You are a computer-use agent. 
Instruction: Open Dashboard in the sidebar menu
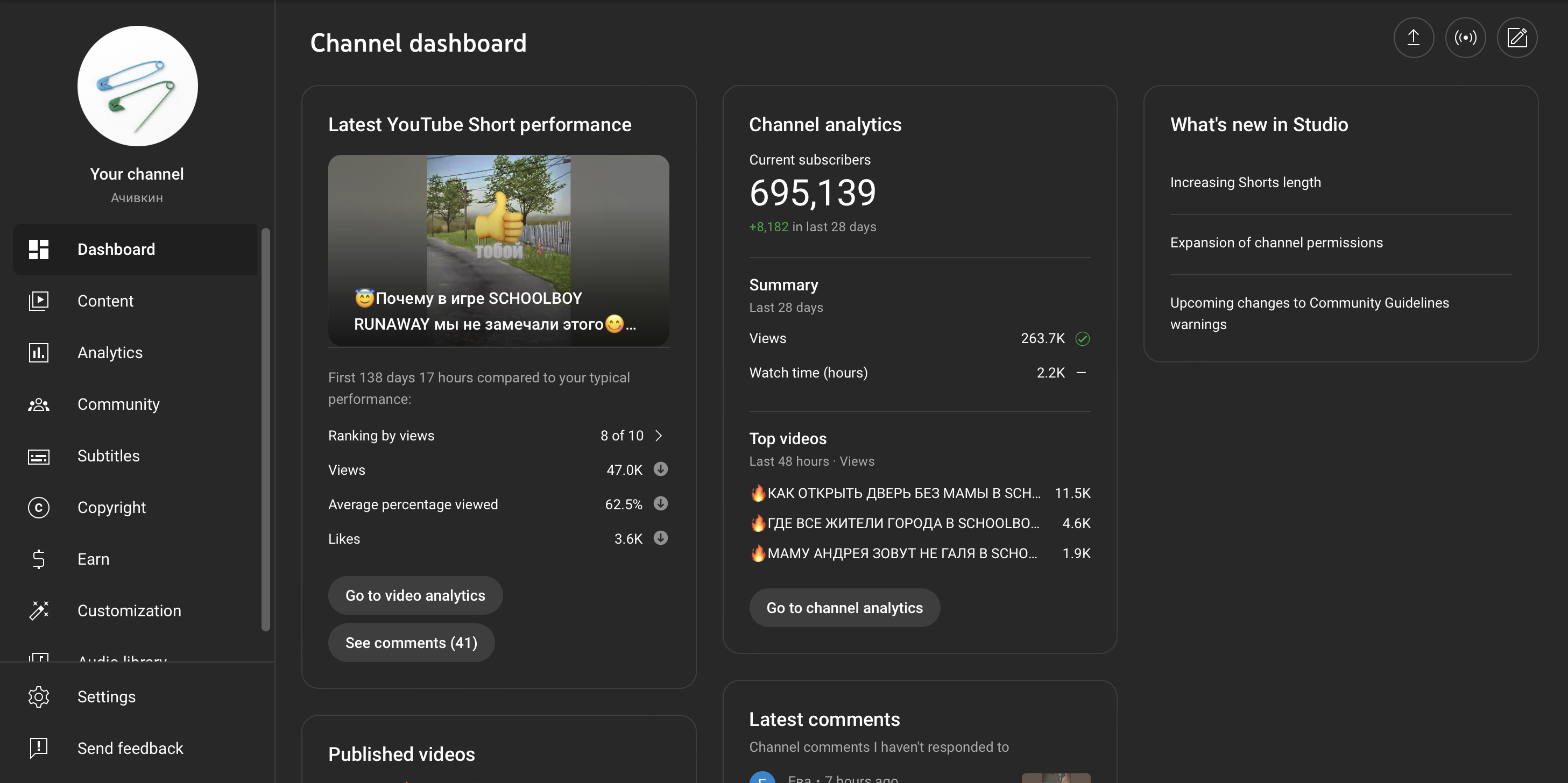coord(135,250)
